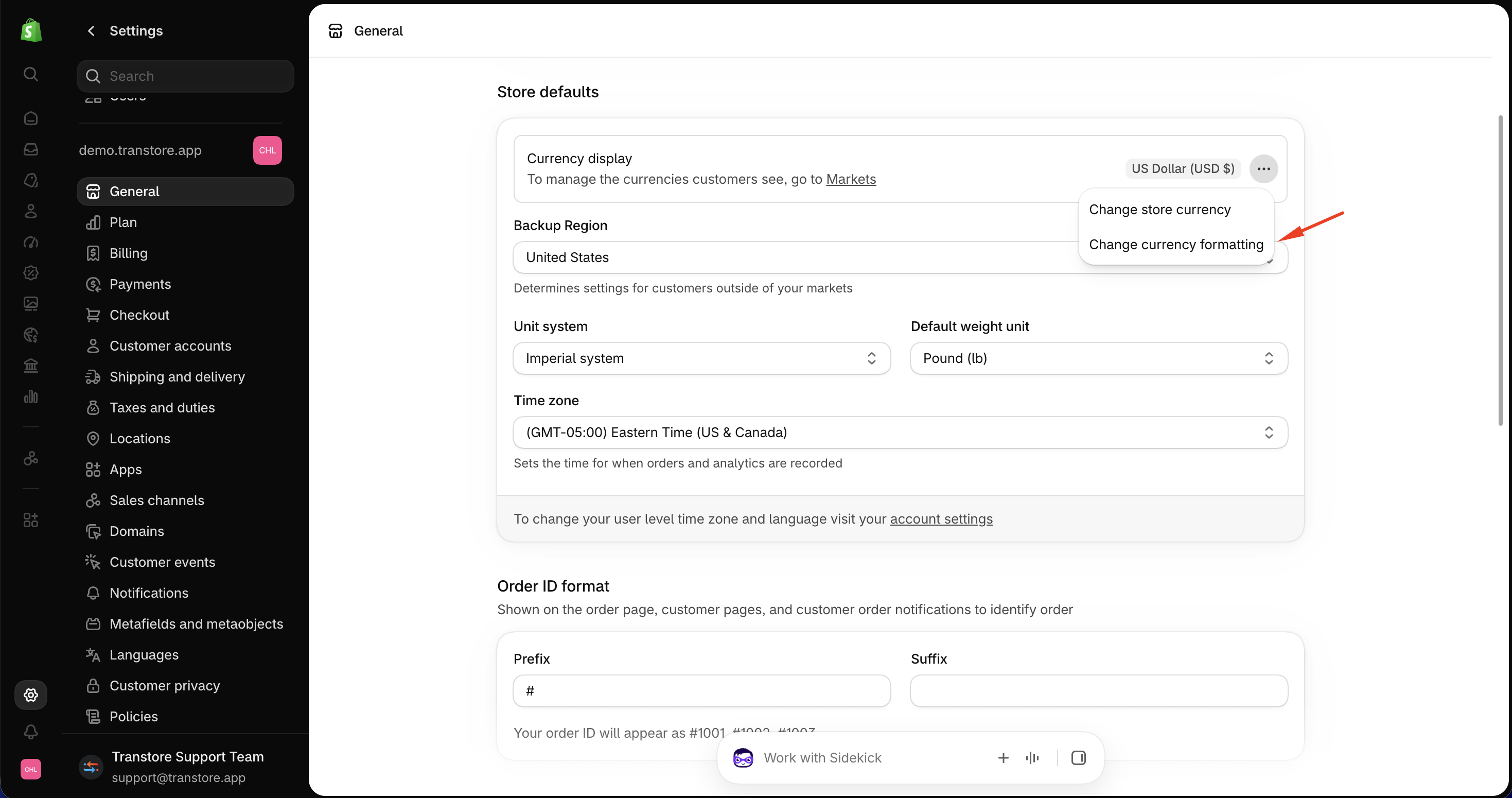Screen dimensions: 1512x798
Task: Open Content image icon in left rail
Action: 30,304
